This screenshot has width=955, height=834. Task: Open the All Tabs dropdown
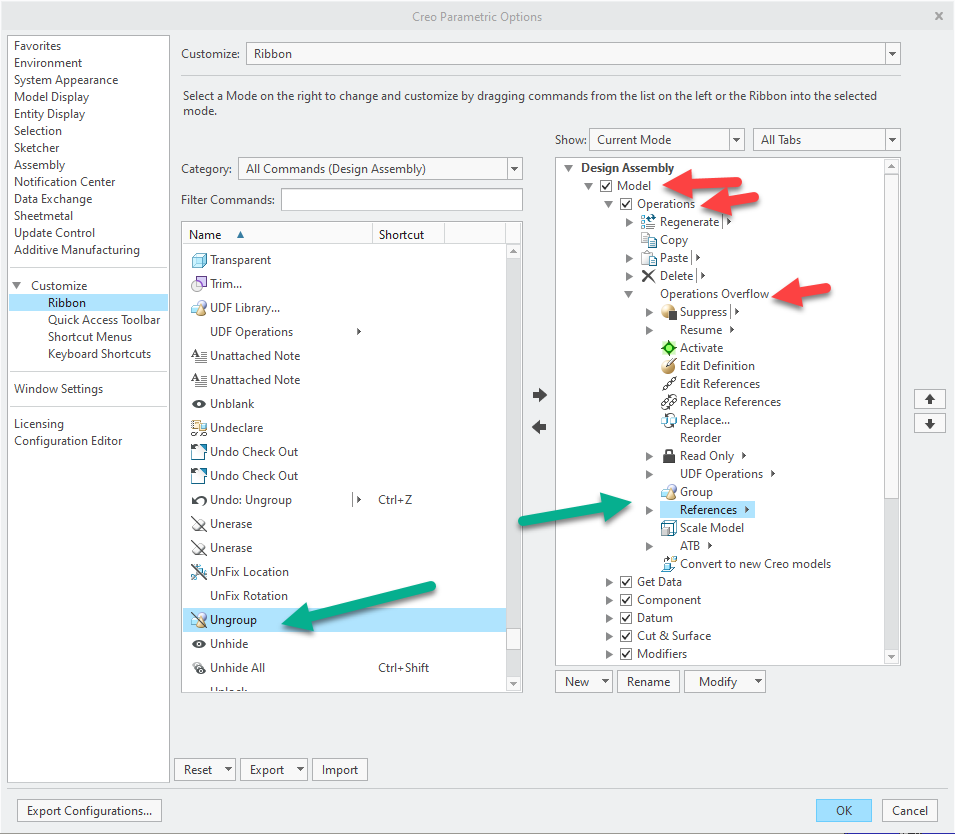[x=892, y=140]
